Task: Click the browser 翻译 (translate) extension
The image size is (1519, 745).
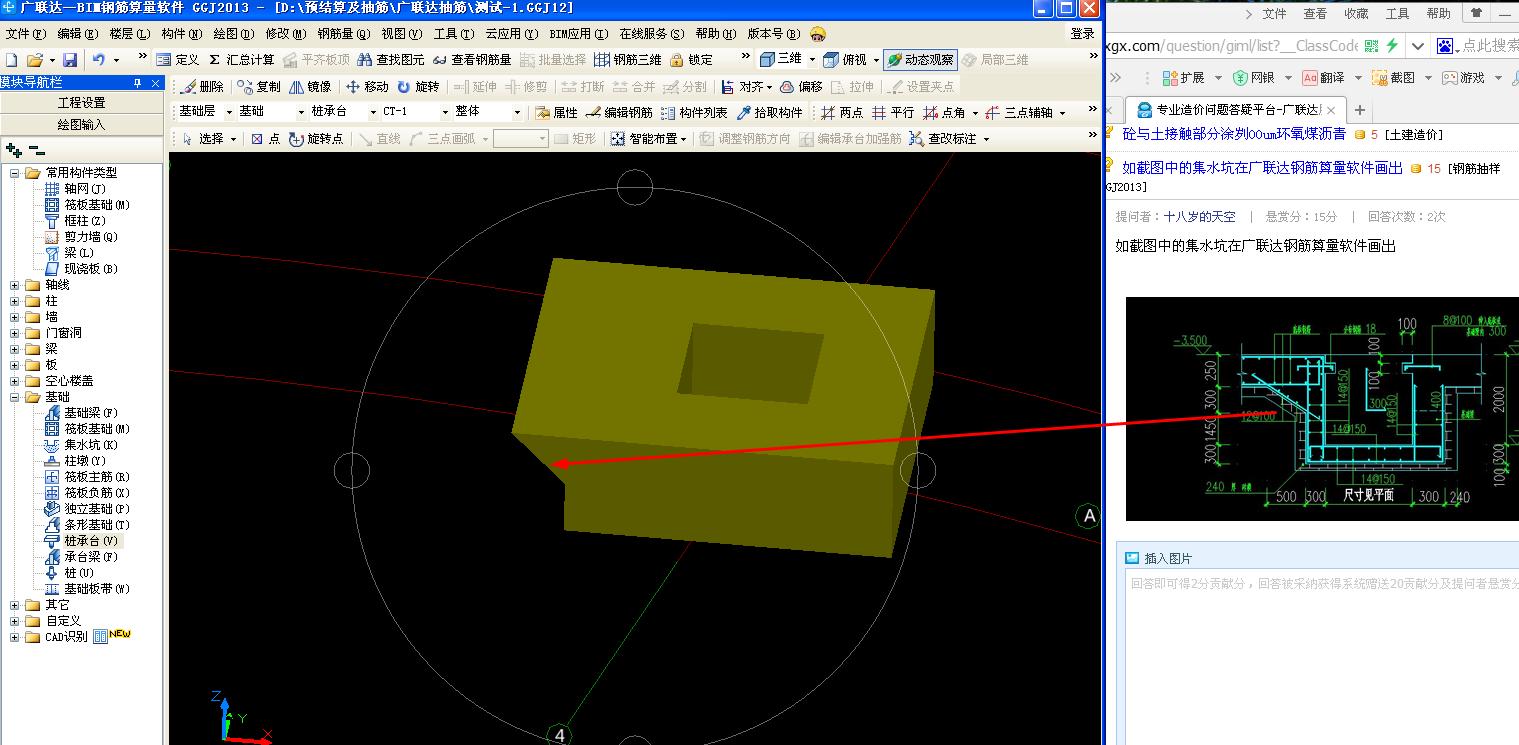Action: point(1323,77)
